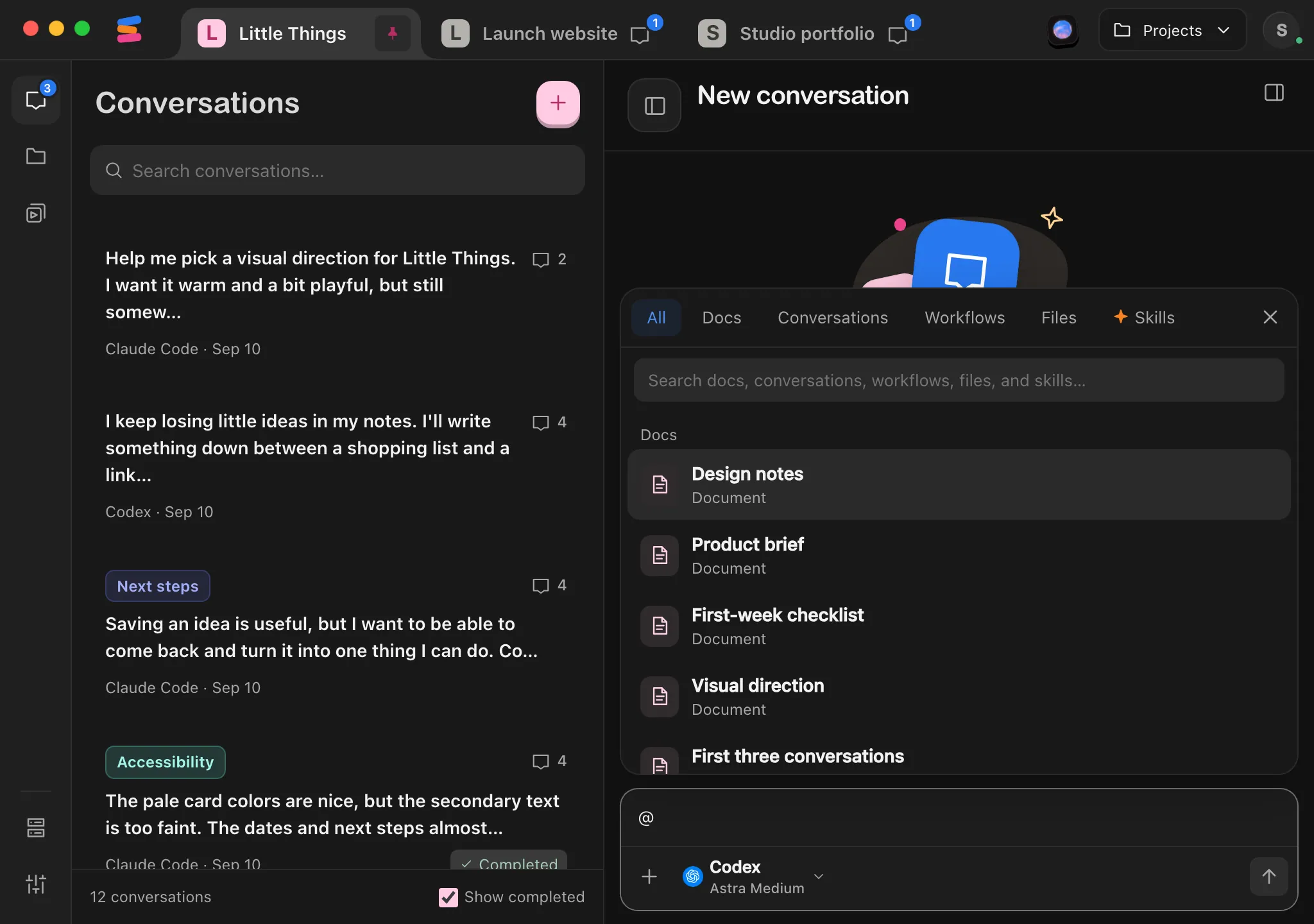Open the losing little ideas conversation
The width and height of the screenshot is (1314, 924).
coord(337,466)
